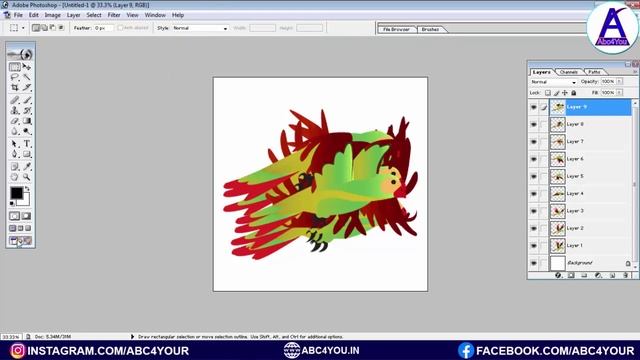
Task: Select the Zoom tool
Action: (x=27, y=177)
